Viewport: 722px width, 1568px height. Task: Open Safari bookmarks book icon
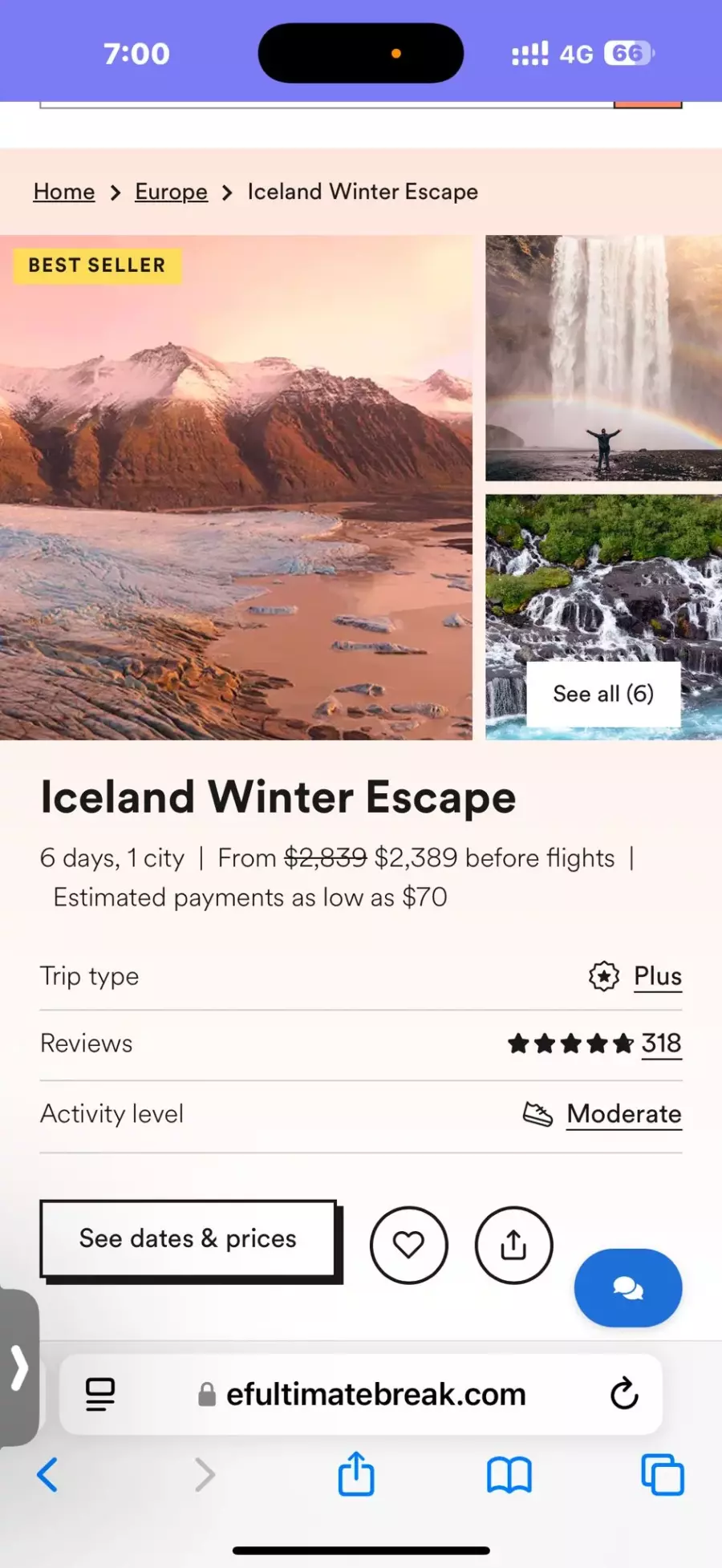[x=509, y=1474]
